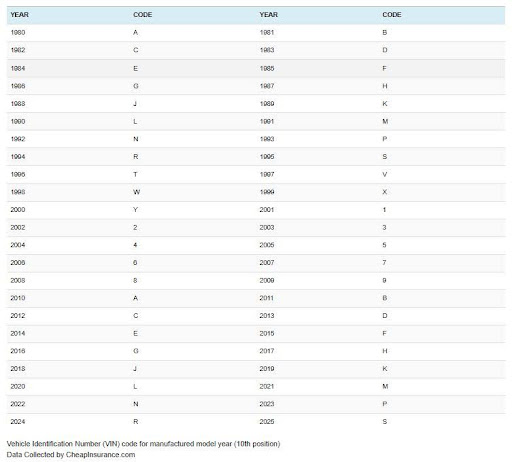Select the year 2004 cell
Viewport: 512px width, 462px height.
(x=18, y=245)
